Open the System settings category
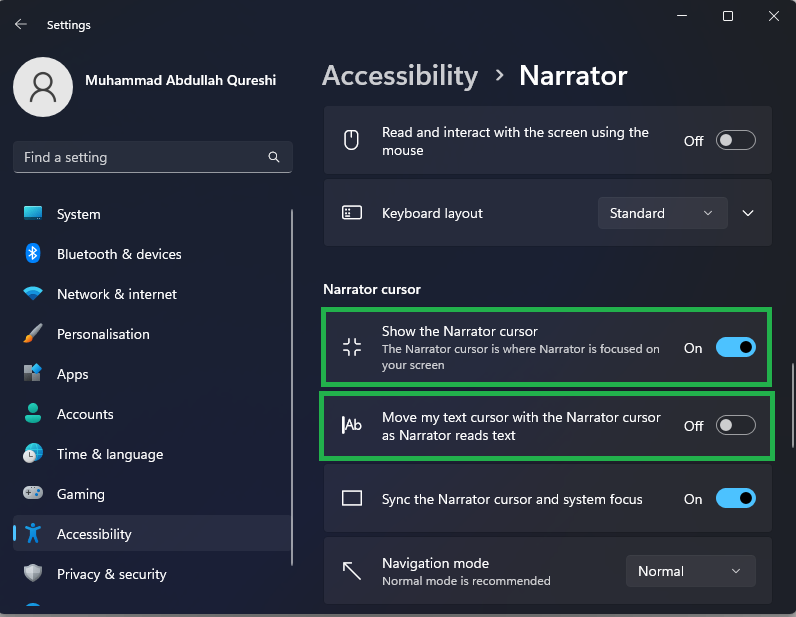The height and width of the screenshot is (617, 796). [78, 214]
